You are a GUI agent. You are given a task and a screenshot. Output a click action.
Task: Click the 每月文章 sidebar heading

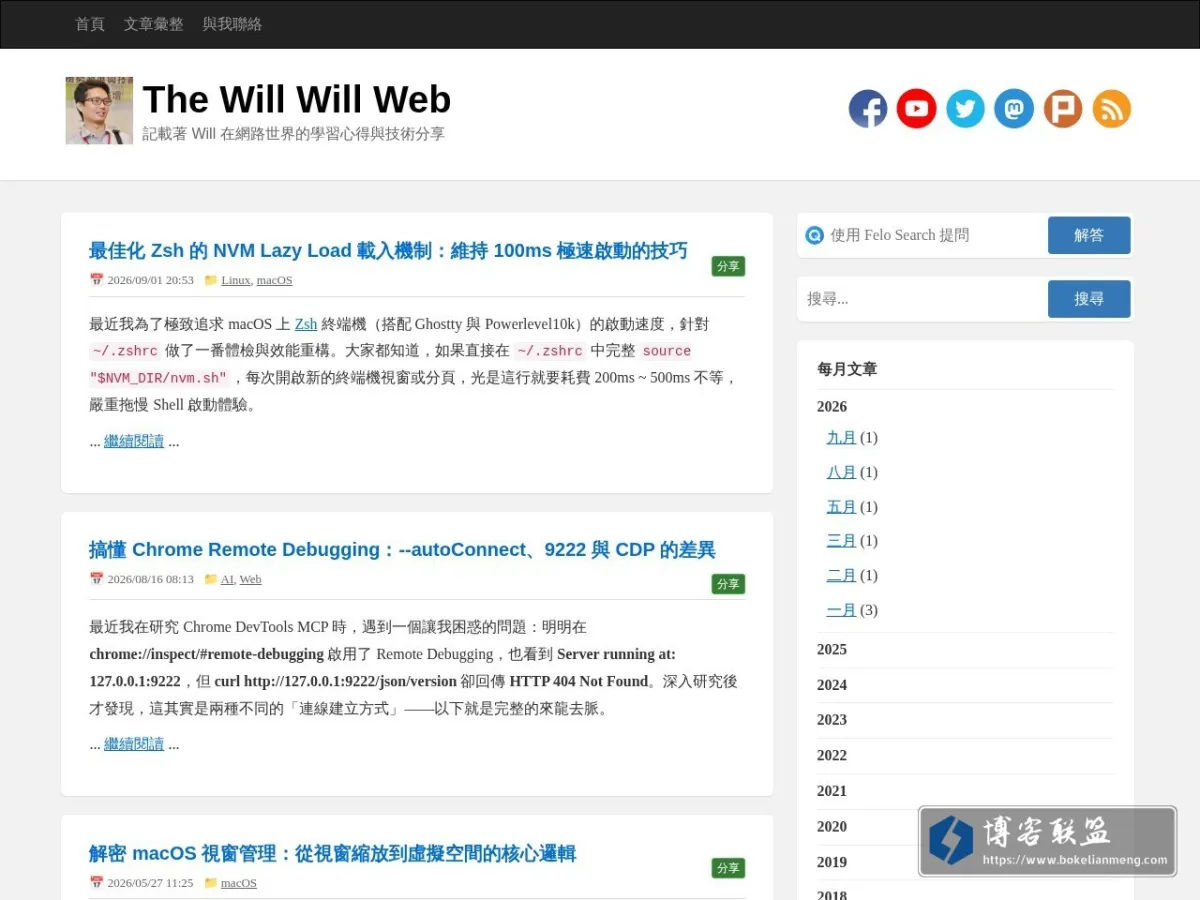point(847,369)
